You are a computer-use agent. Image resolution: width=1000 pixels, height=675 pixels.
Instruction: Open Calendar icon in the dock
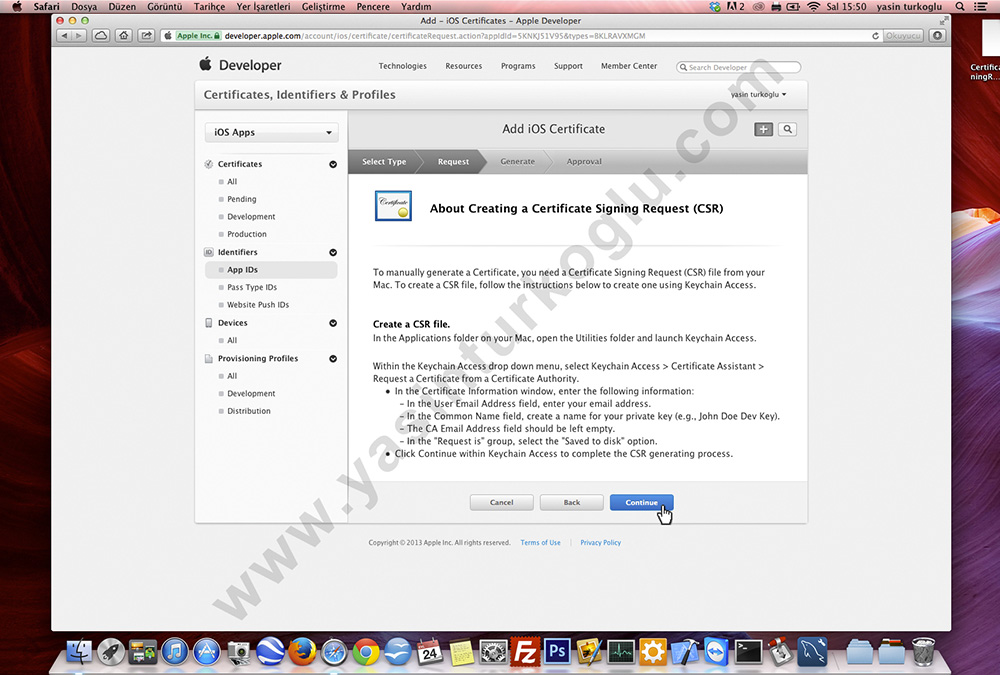(x=430, y=652)
